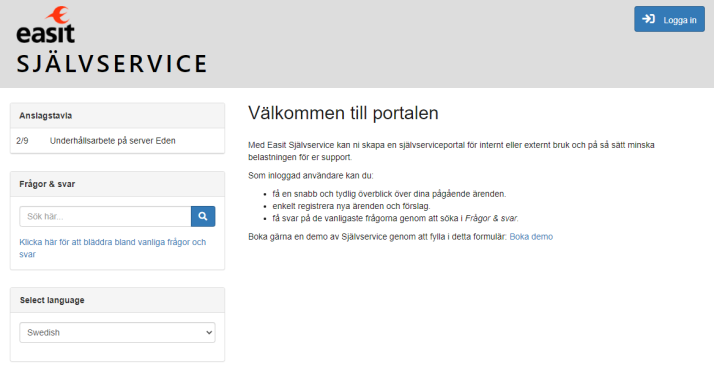Click the bullet about överblick över pågående ärenden
This screenshot has width=714, height=374.
click(x=389, y=194)
